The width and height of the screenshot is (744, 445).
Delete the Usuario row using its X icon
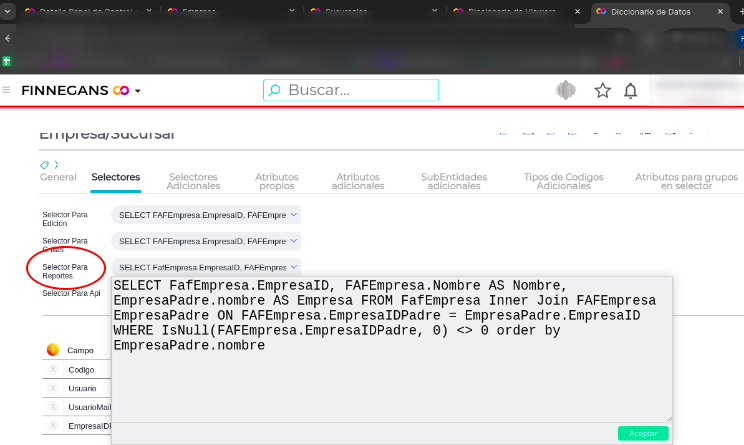click(53, 388)
